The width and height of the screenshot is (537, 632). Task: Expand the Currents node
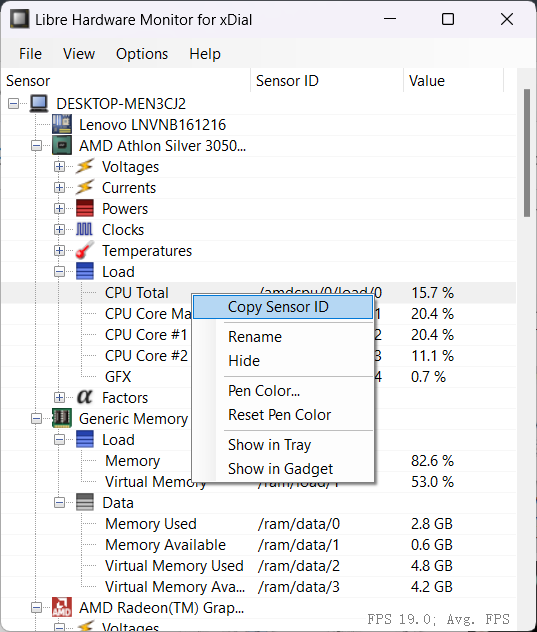pos(59,187)
